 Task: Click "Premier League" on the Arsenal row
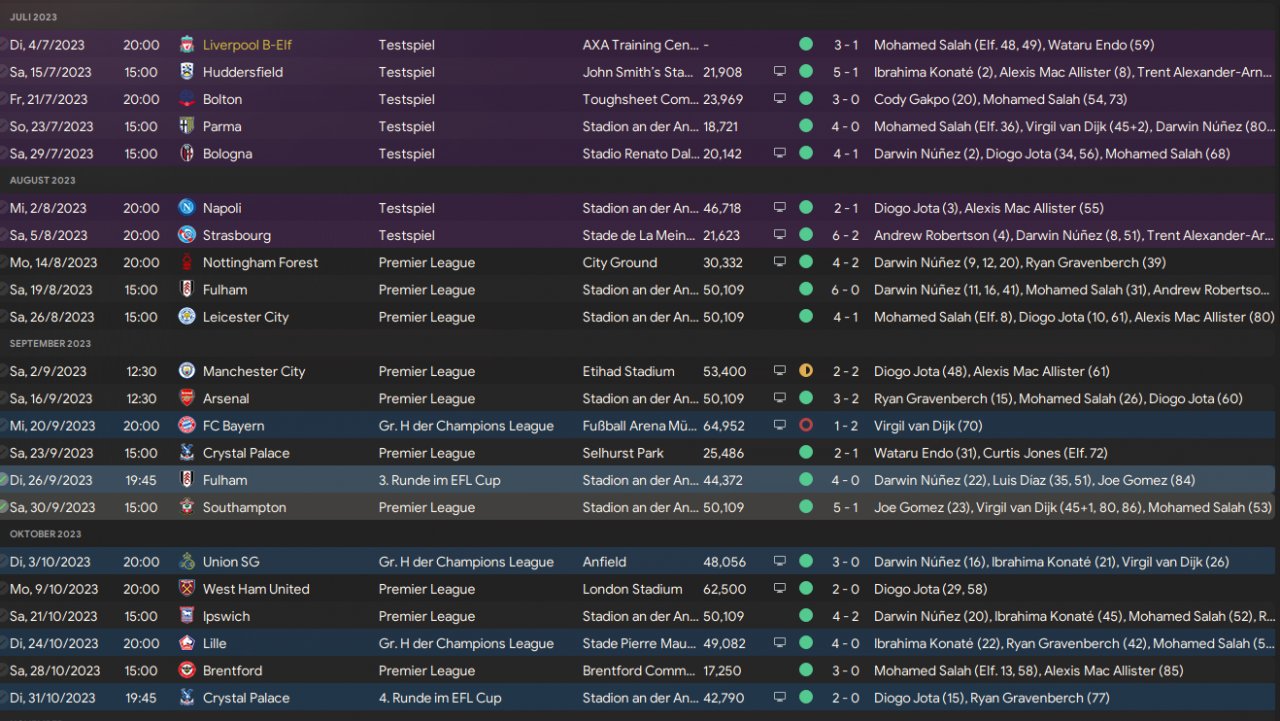click(427, 398)
